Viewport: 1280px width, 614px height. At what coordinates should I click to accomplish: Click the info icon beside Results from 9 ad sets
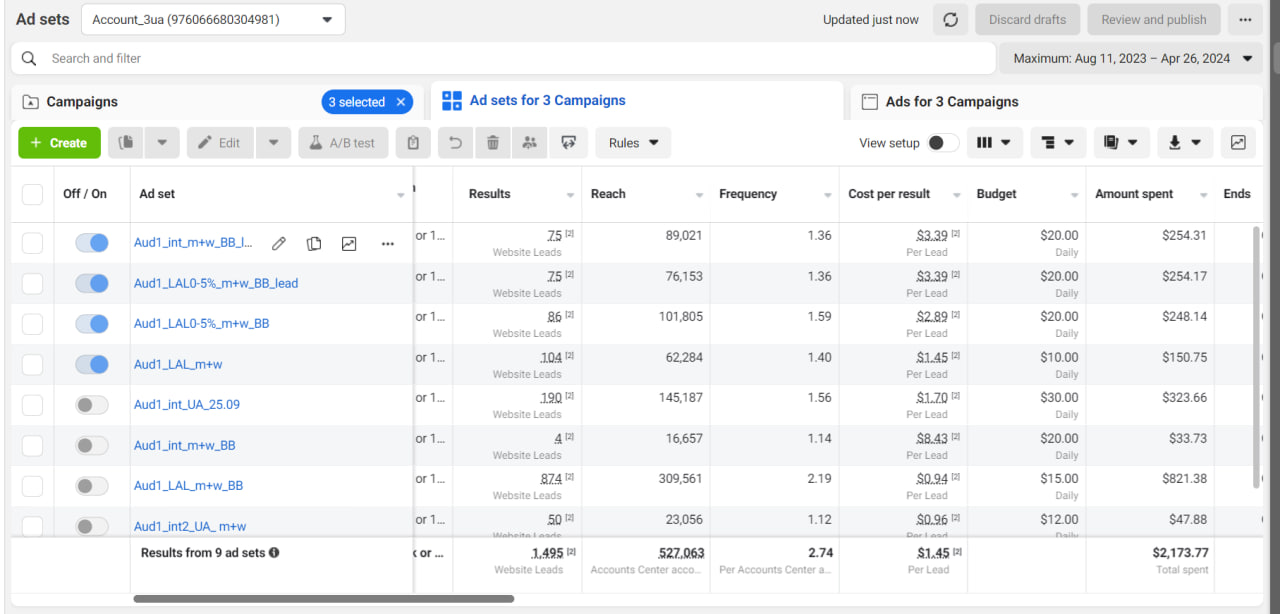[274, 552]
